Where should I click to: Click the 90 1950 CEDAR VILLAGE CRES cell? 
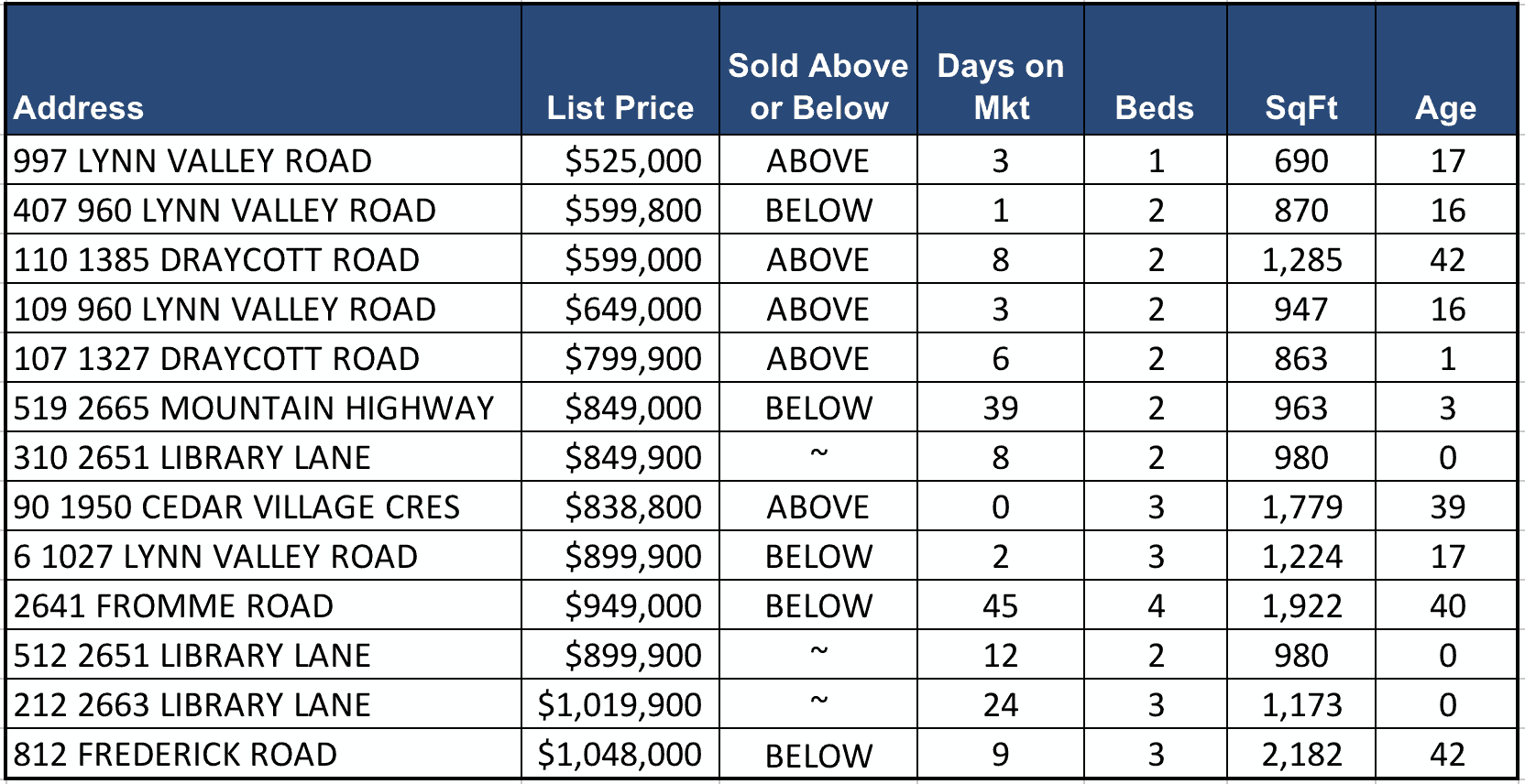click(x=236, y=507)
